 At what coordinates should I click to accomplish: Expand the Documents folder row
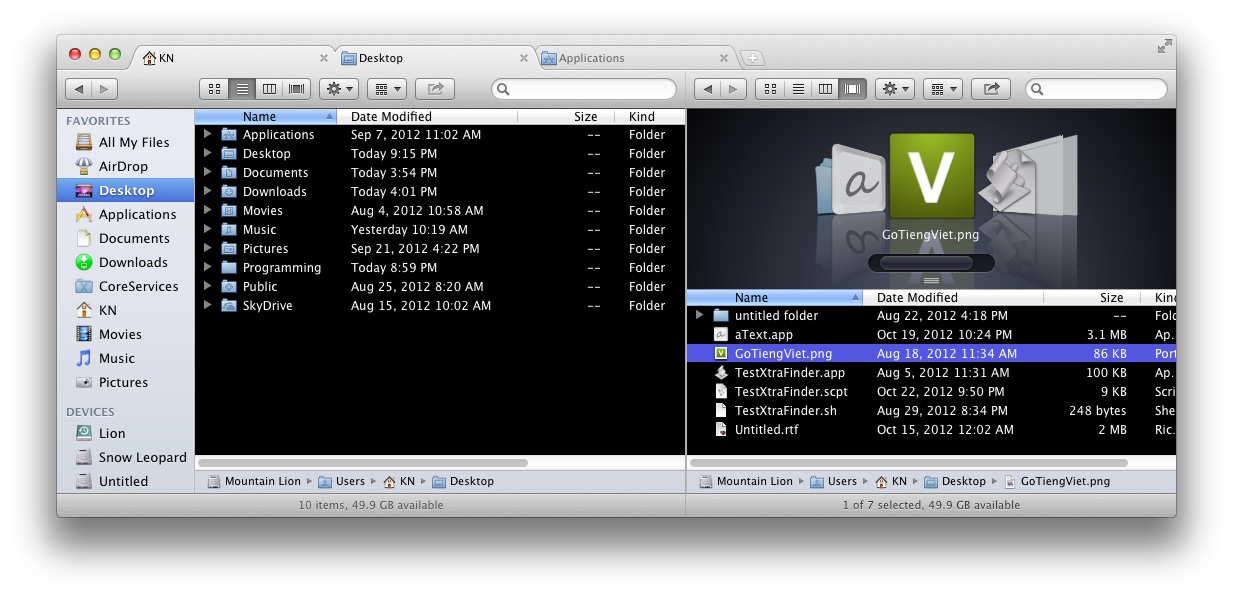[207, 172]
